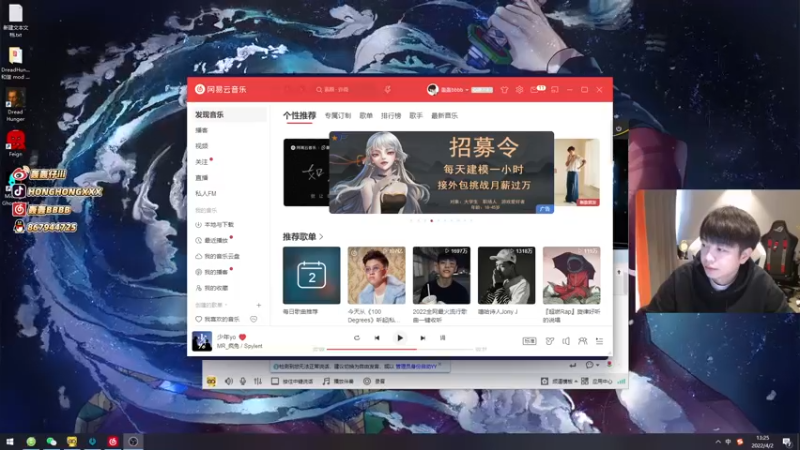800x450 pixels.
Task: Open the sound effects icon
Action: (549, 341)
